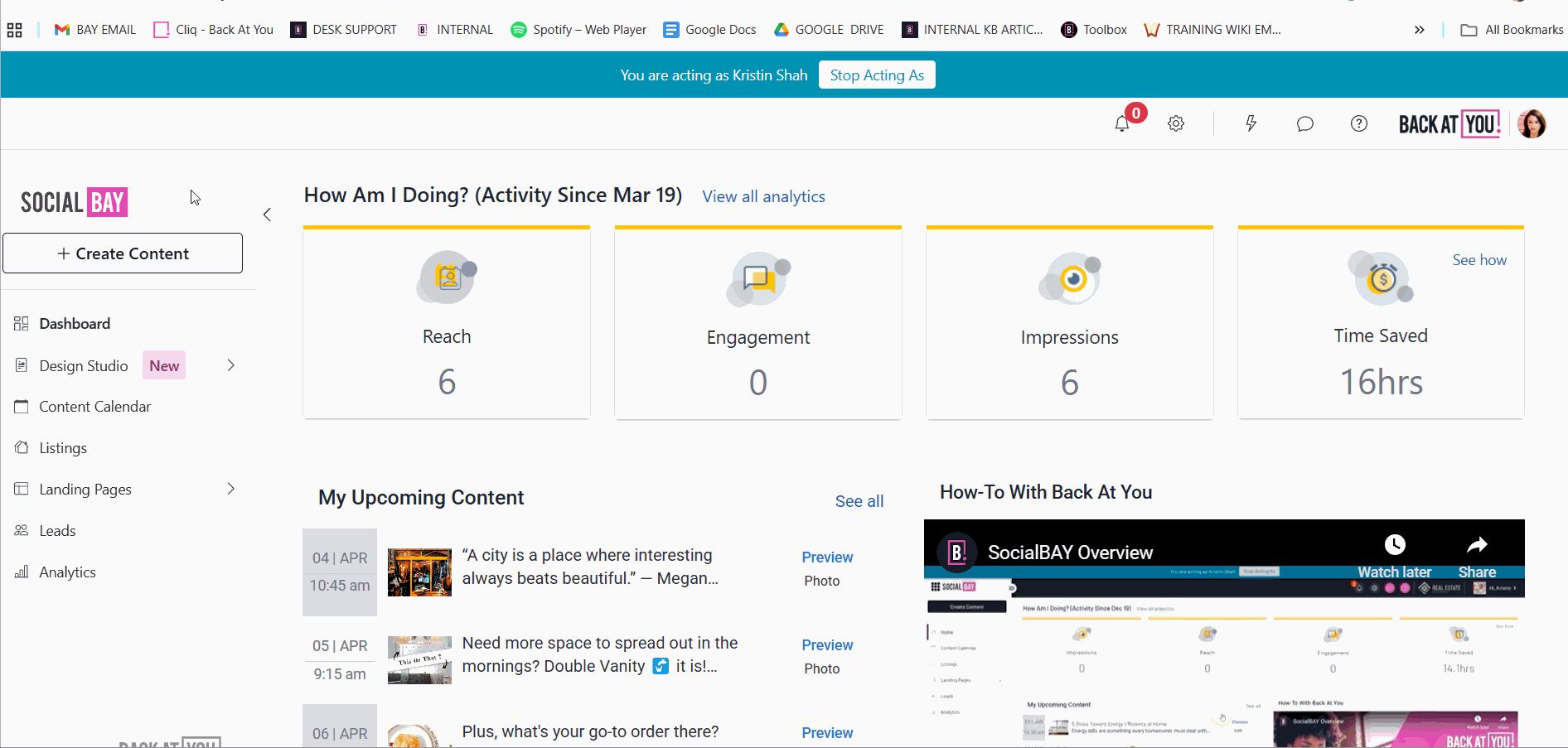Image resolution: width=1568 pixels, height=748 pixels.
Task: Expand the Landing Pages submenu chevron
Action: tap(231, 489)
